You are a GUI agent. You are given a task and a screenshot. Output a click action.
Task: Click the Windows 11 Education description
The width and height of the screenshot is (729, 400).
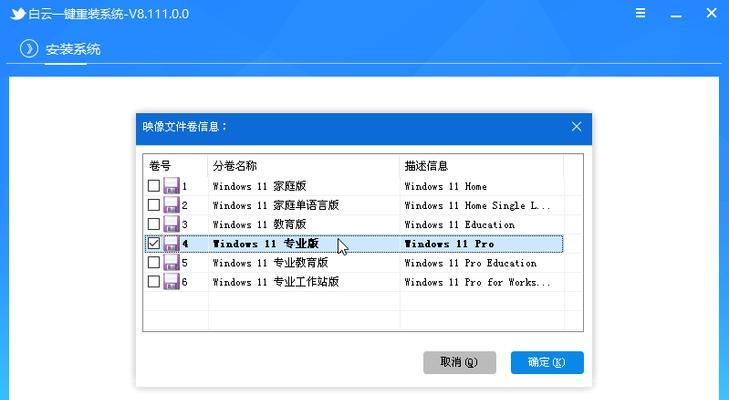click(459, 225)
